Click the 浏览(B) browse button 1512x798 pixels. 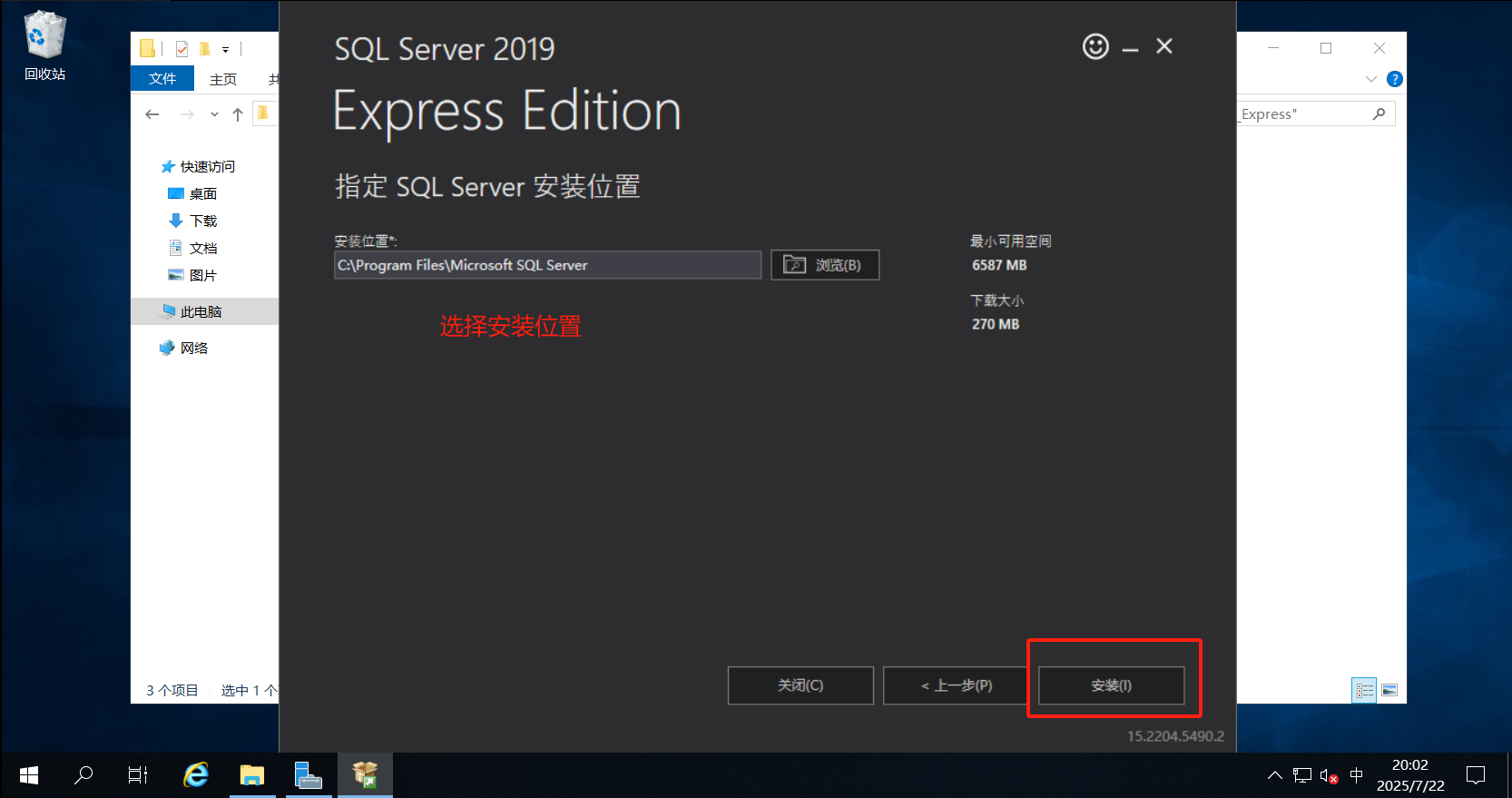pos(825,265)
